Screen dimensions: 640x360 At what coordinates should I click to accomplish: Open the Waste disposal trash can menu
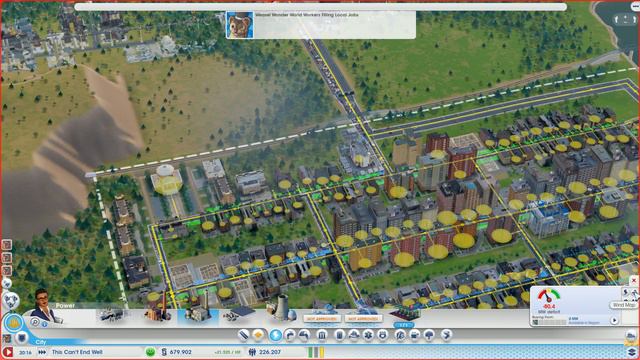tap(340, 336)
